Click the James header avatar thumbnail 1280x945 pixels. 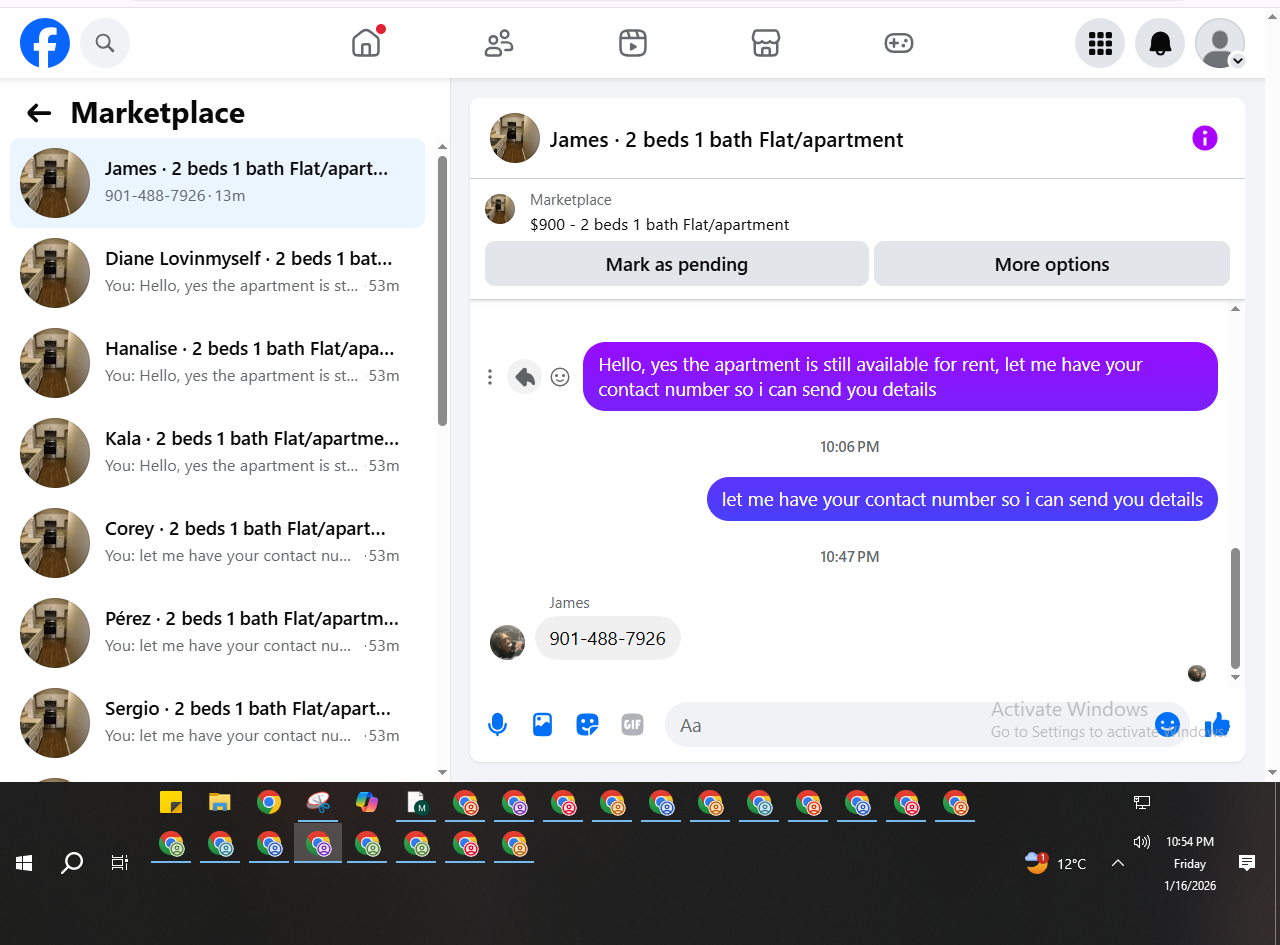click(515, 138)
